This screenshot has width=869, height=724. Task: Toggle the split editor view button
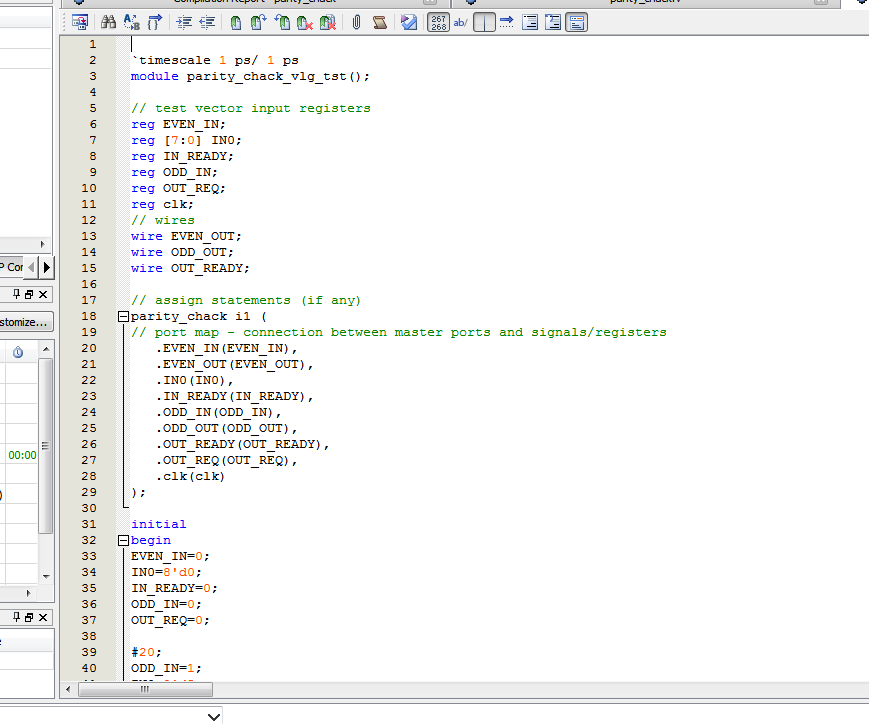coord(483,22)
